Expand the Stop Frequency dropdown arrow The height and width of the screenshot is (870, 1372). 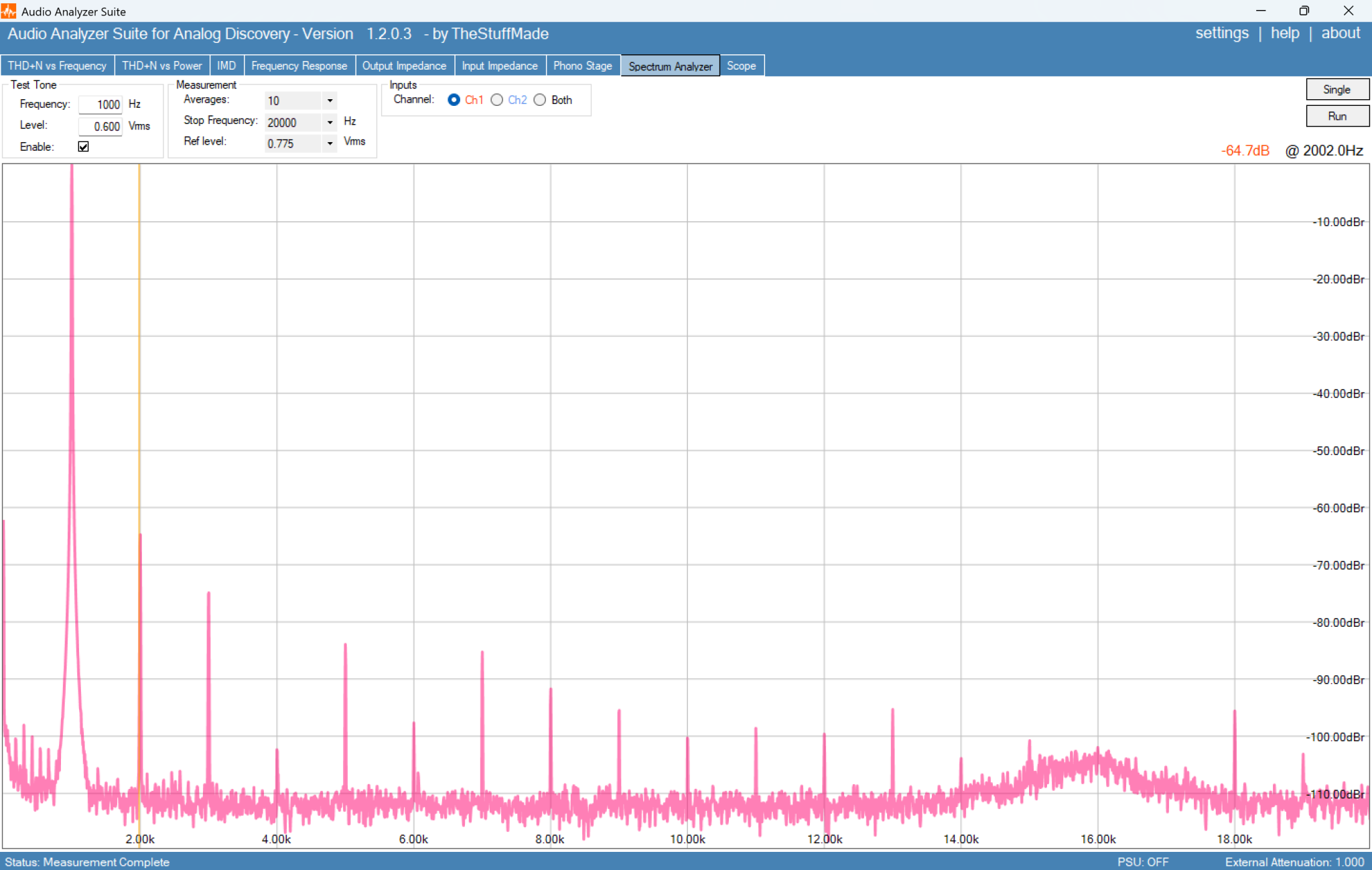coord(330,122)
